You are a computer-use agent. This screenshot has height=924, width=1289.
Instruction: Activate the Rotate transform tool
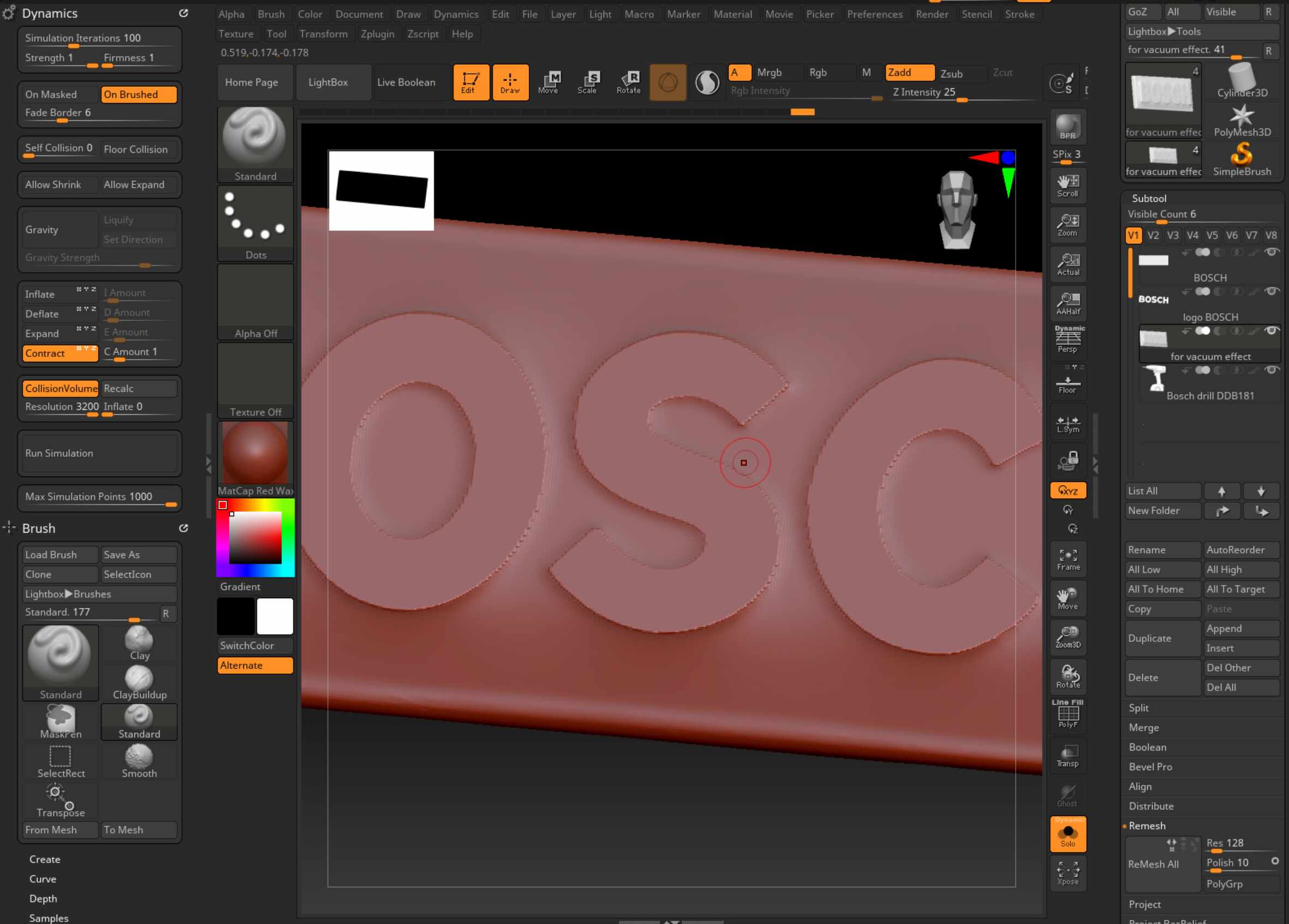[x=628, y=82]
